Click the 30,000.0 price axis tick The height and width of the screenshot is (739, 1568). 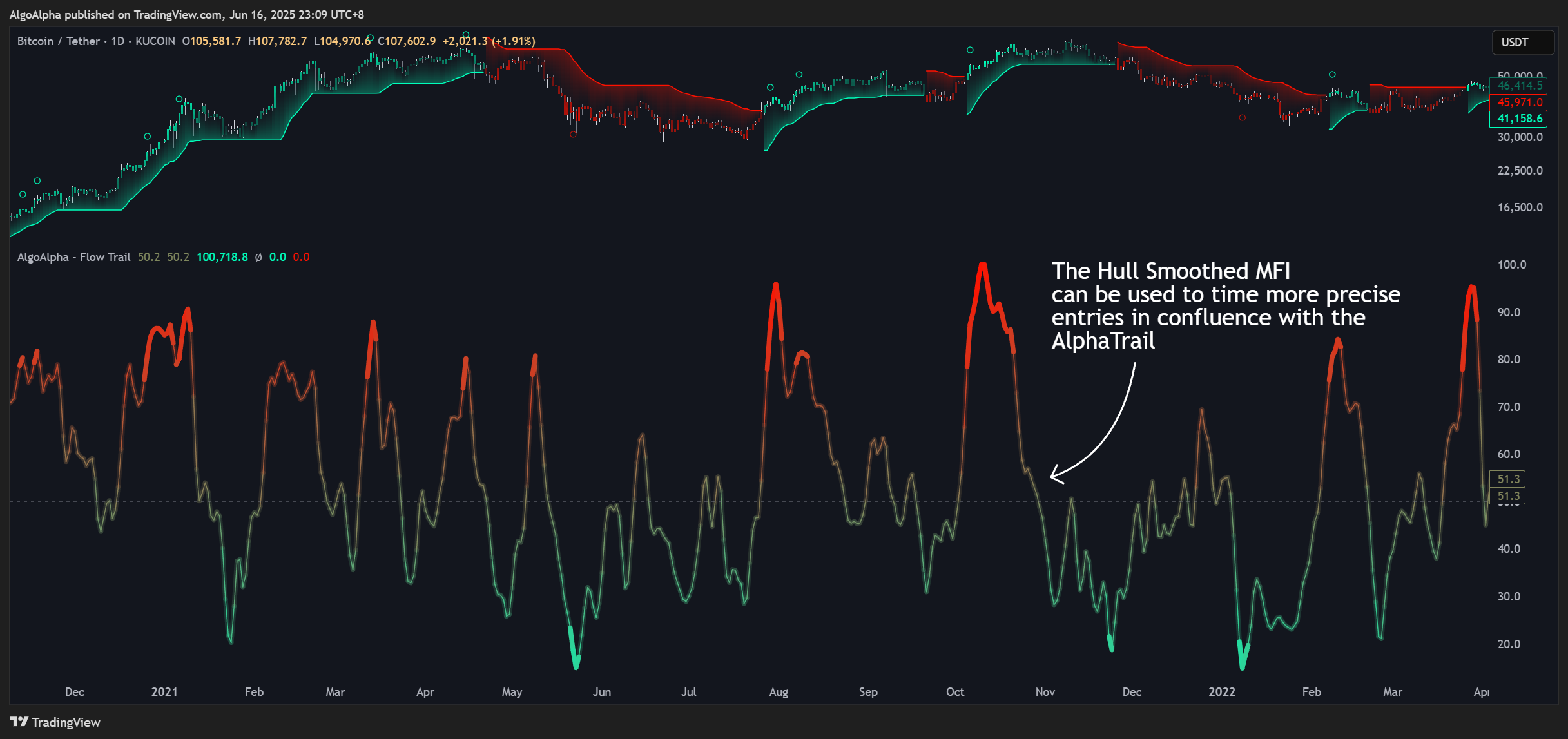[1520, 137]
